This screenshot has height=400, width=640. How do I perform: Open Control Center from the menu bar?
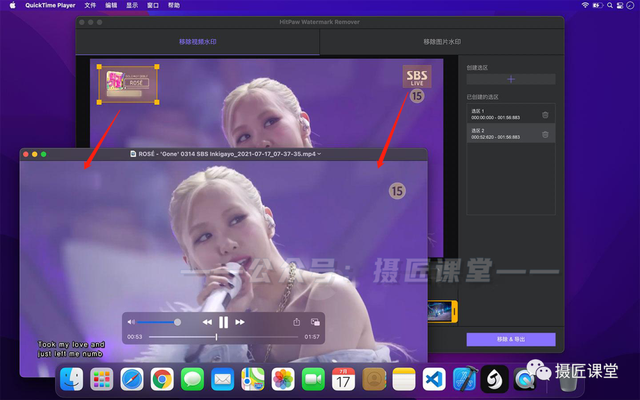(x=620, y=5)
